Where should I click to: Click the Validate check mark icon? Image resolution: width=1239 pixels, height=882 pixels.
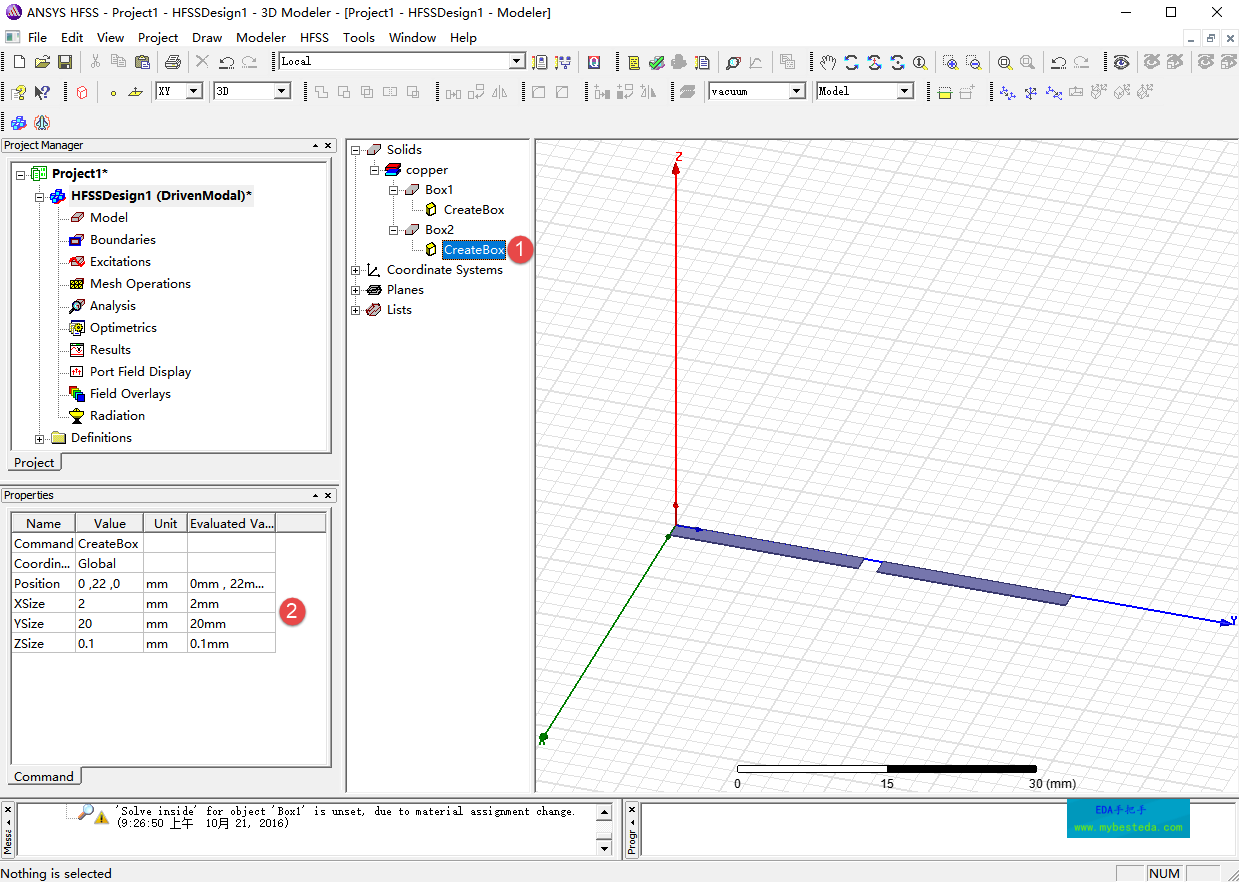(656, 62)
